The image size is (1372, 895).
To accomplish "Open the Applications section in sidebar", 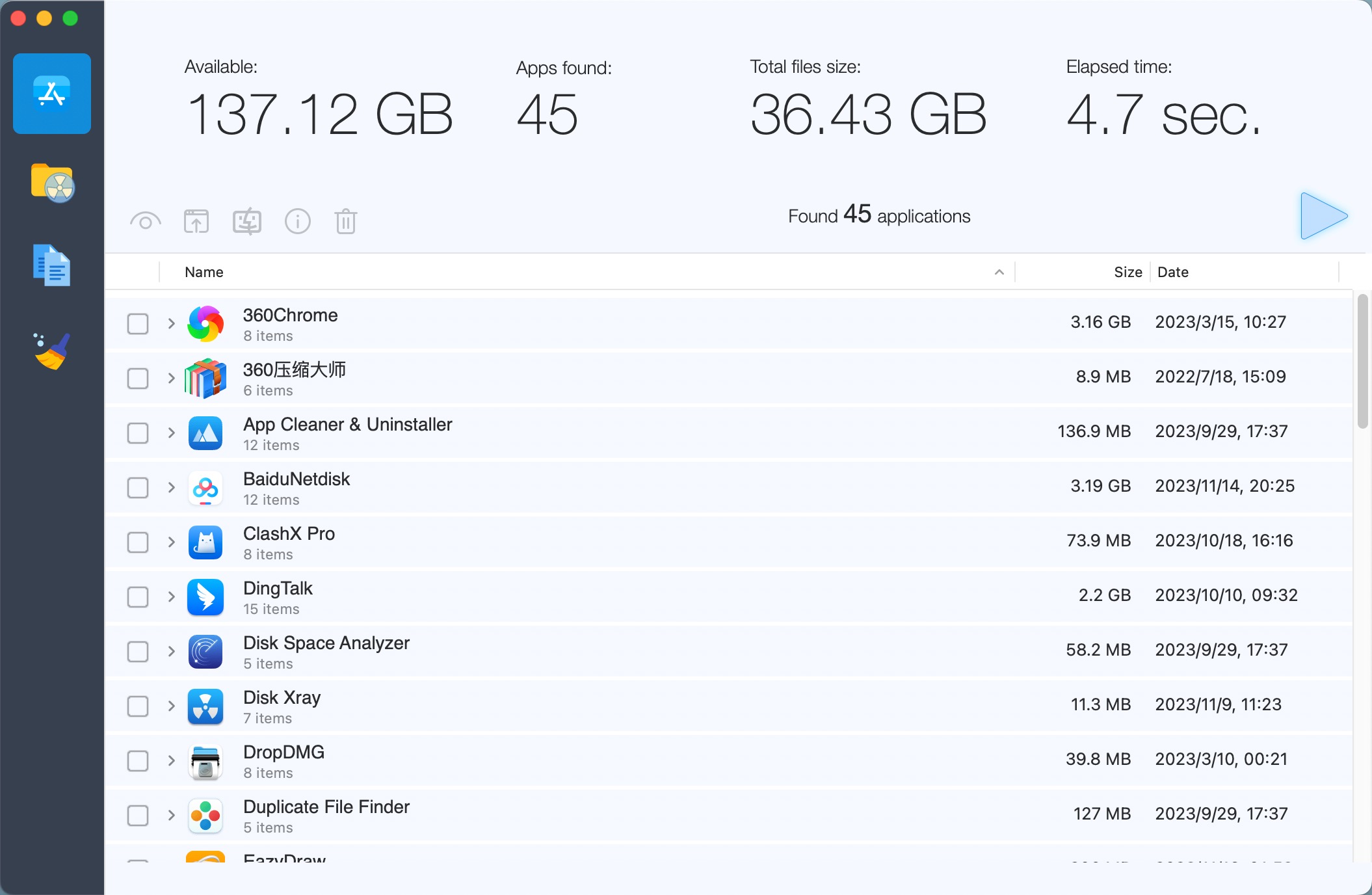I will pyautogui.click(x=52, y=94).
